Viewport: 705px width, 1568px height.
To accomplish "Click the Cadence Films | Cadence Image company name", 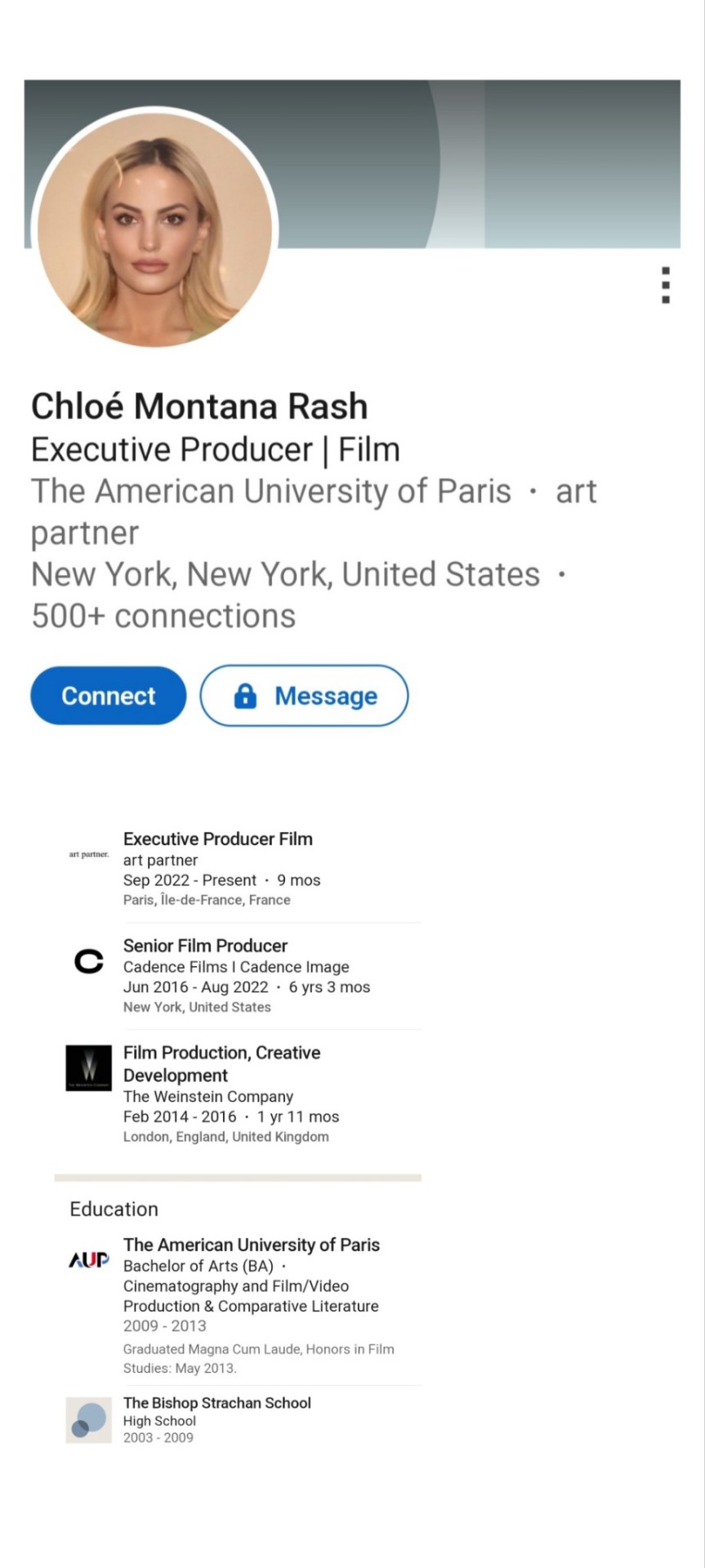I will pos(236,967).
